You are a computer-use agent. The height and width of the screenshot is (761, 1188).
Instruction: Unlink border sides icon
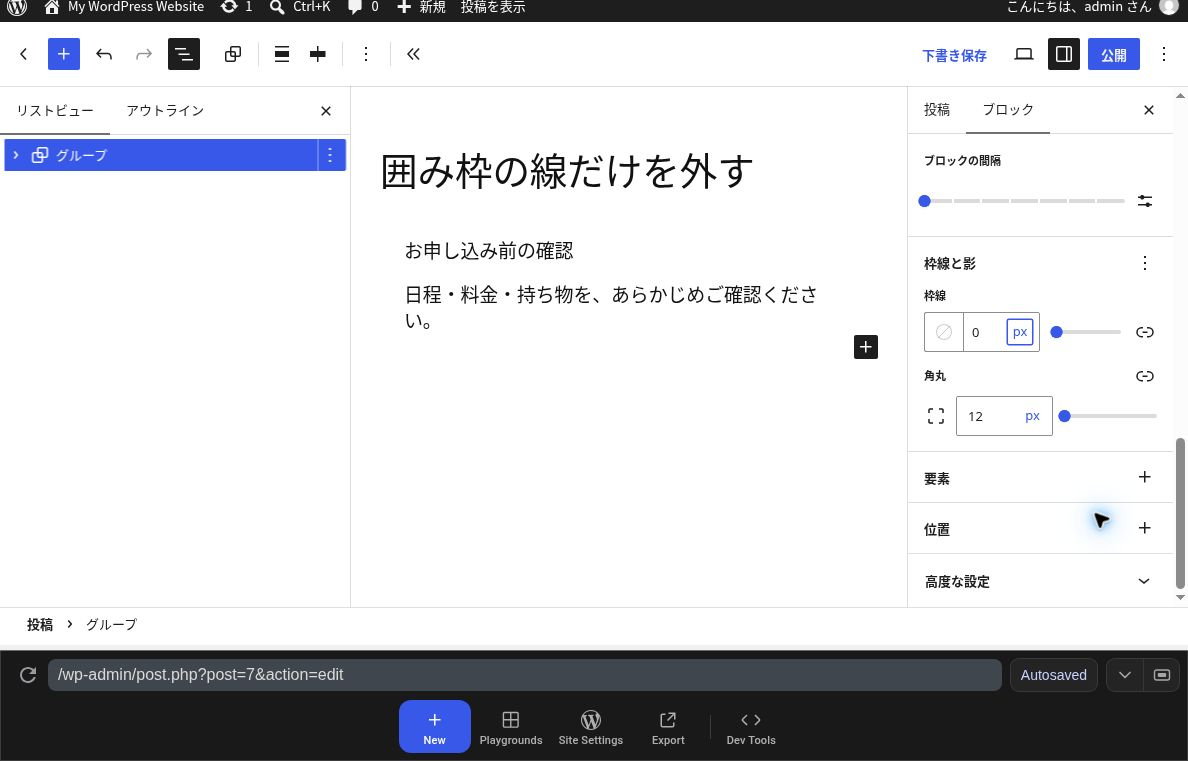[1145, 332]
